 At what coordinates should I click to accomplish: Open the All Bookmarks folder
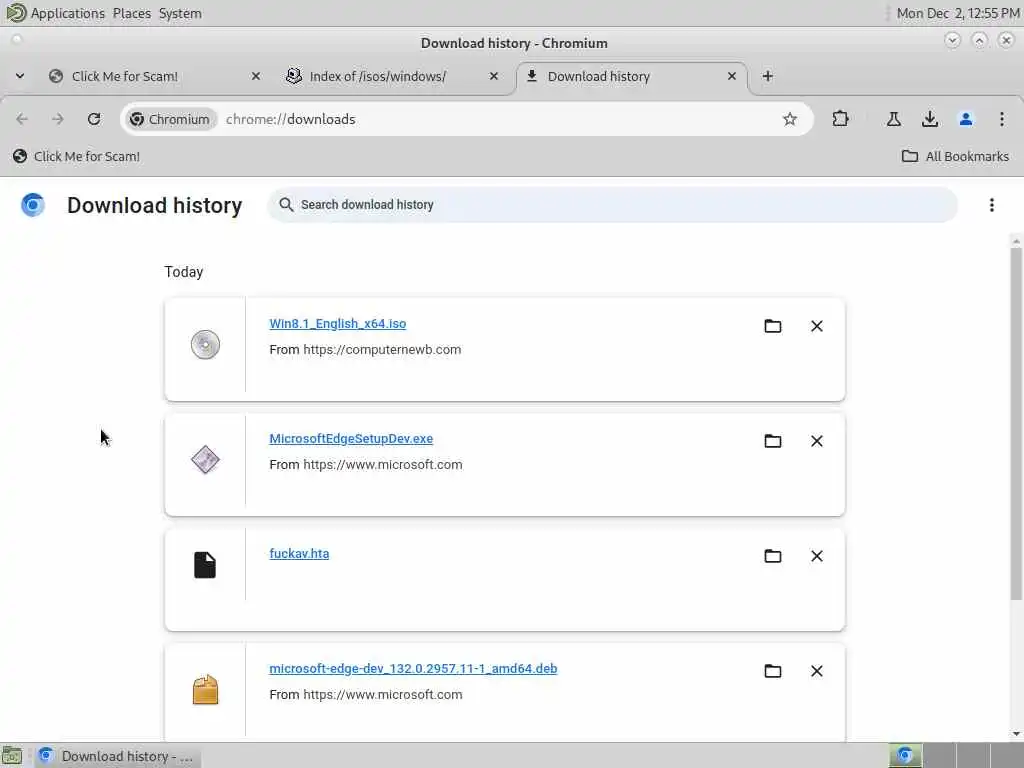(x=955, y=156)
